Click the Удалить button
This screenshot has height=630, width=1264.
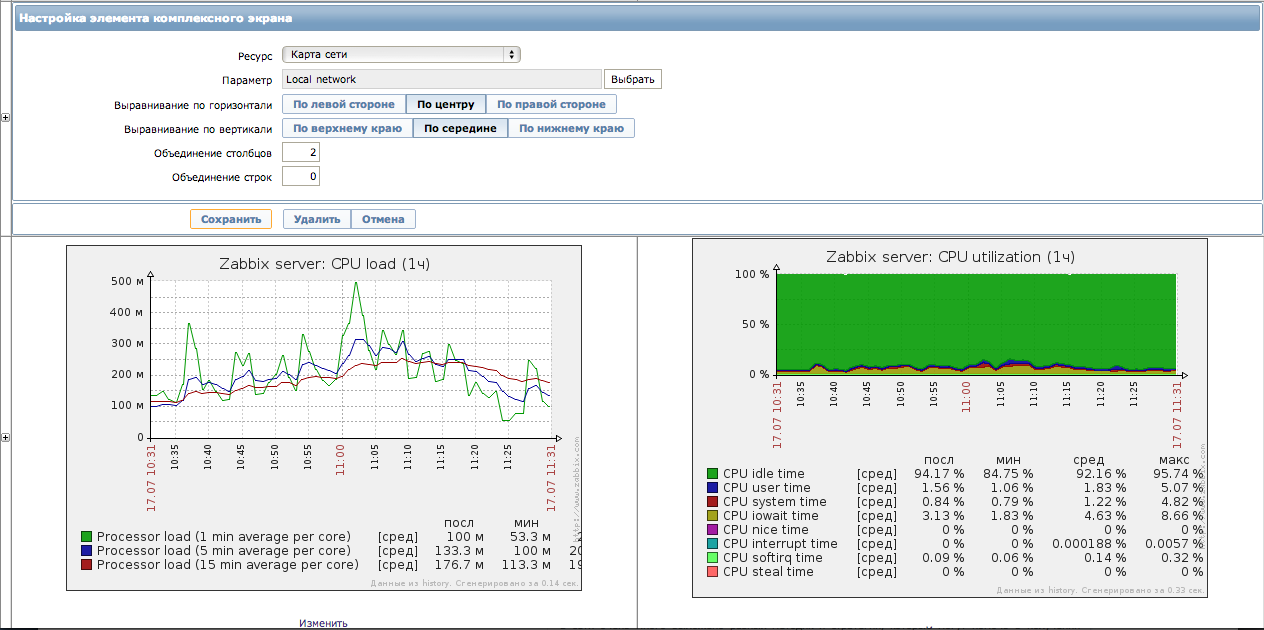[317, 219]
